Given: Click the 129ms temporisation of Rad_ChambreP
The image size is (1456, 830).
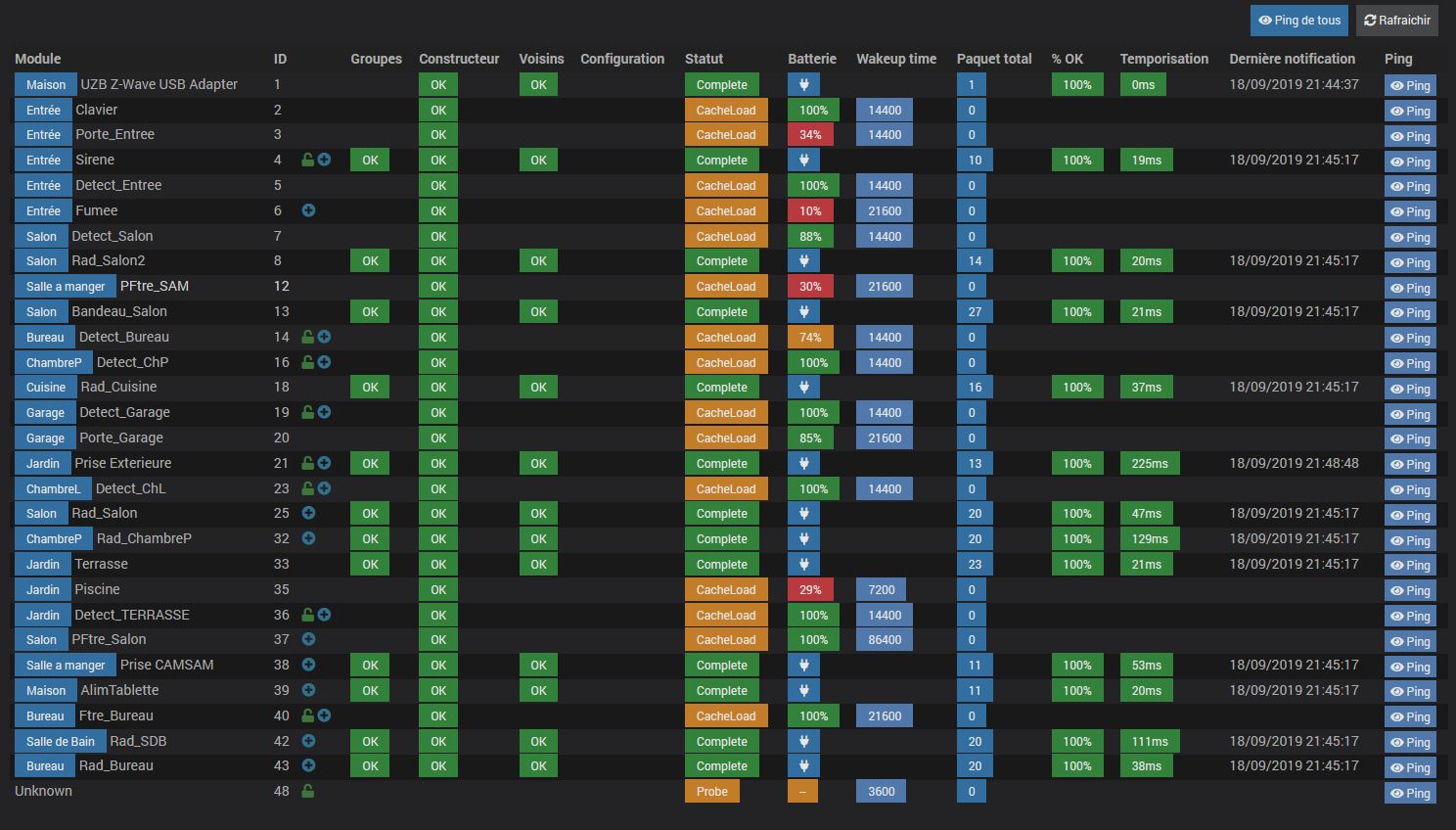Looking at the screenshot, I should tap(1150, 539).
